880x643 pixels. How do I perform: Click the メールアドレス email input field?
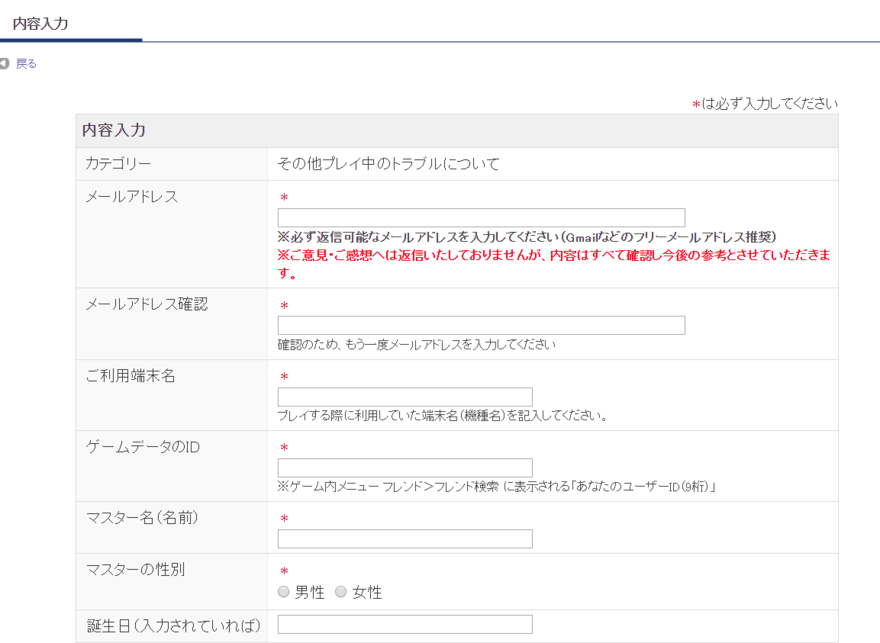coord(480,217)
